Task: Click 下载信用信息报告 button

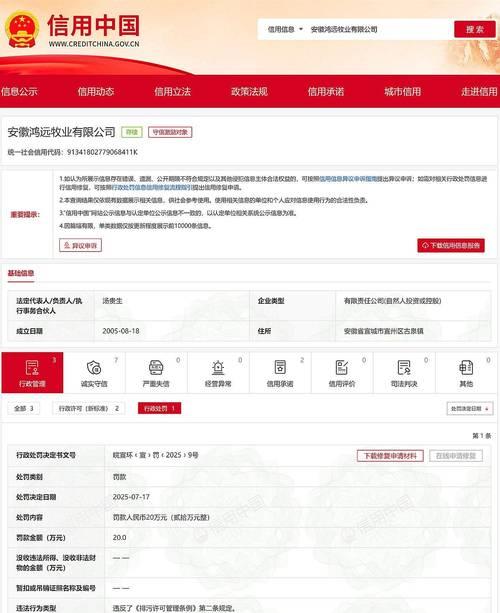Action: 451,246
